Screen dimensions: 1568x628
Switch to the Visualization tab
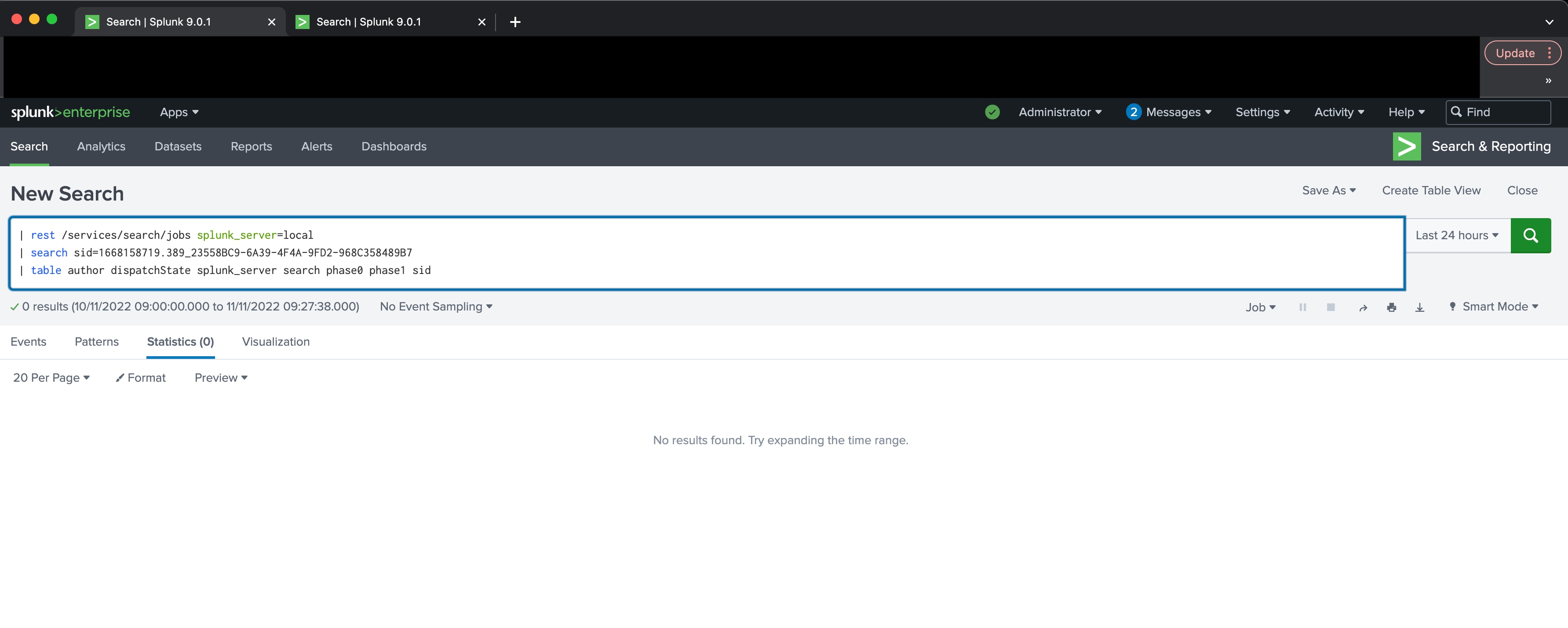(x=276, y=342)
